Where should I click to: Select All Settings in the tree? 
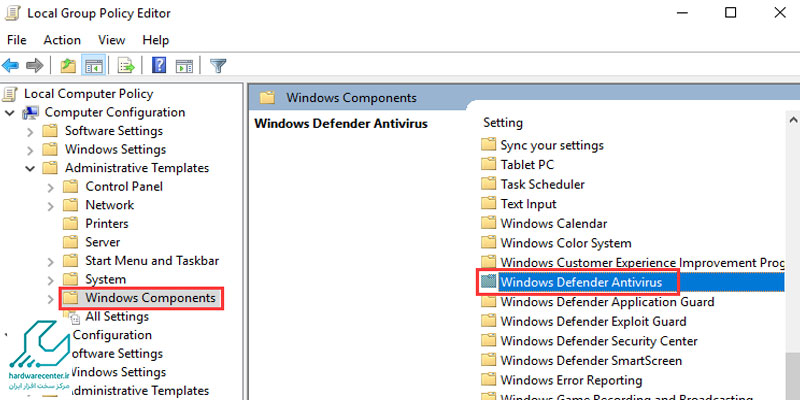tap(117, 316)
